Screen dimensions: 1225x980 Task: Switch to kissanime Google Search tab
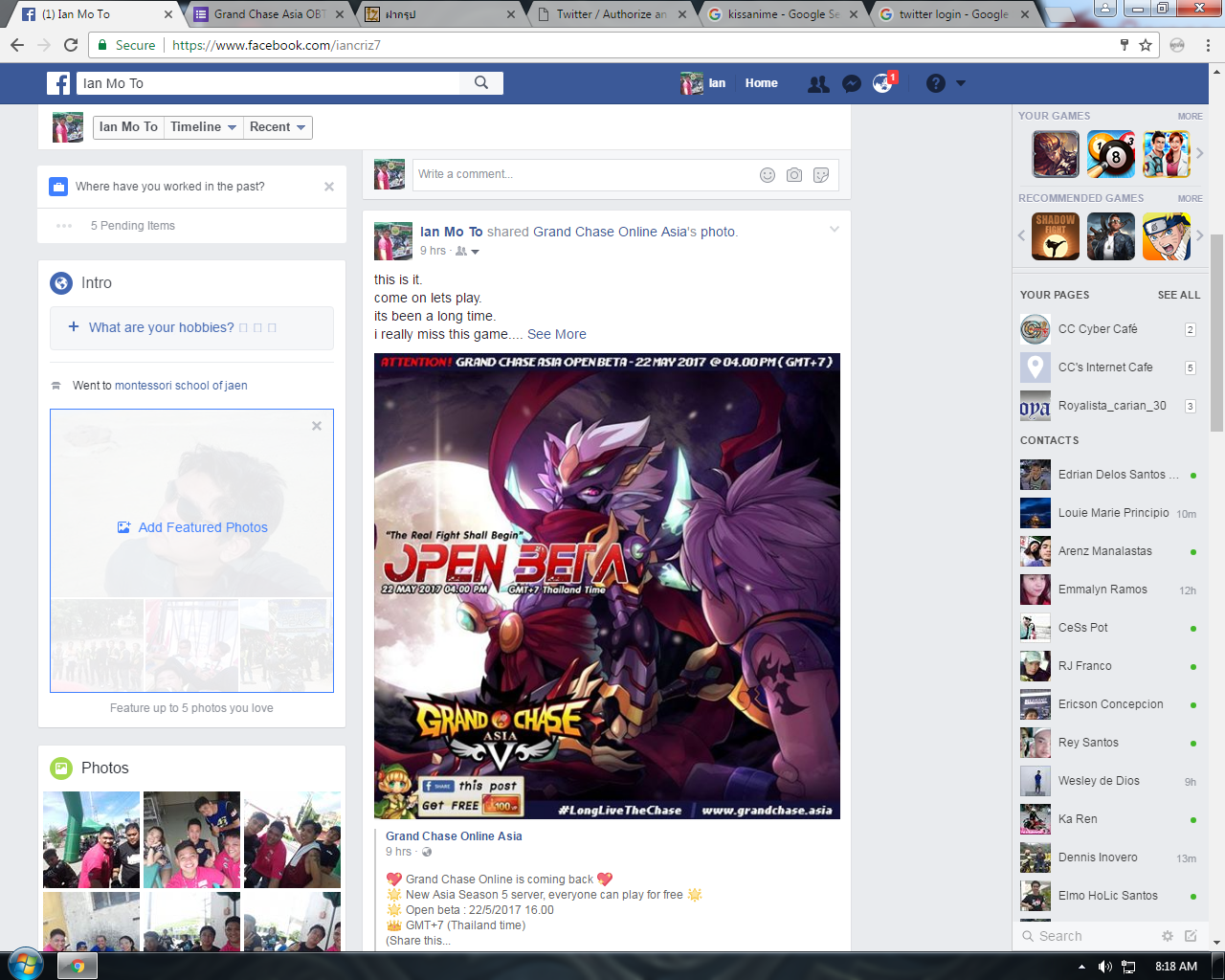click(x=783, y=14)
